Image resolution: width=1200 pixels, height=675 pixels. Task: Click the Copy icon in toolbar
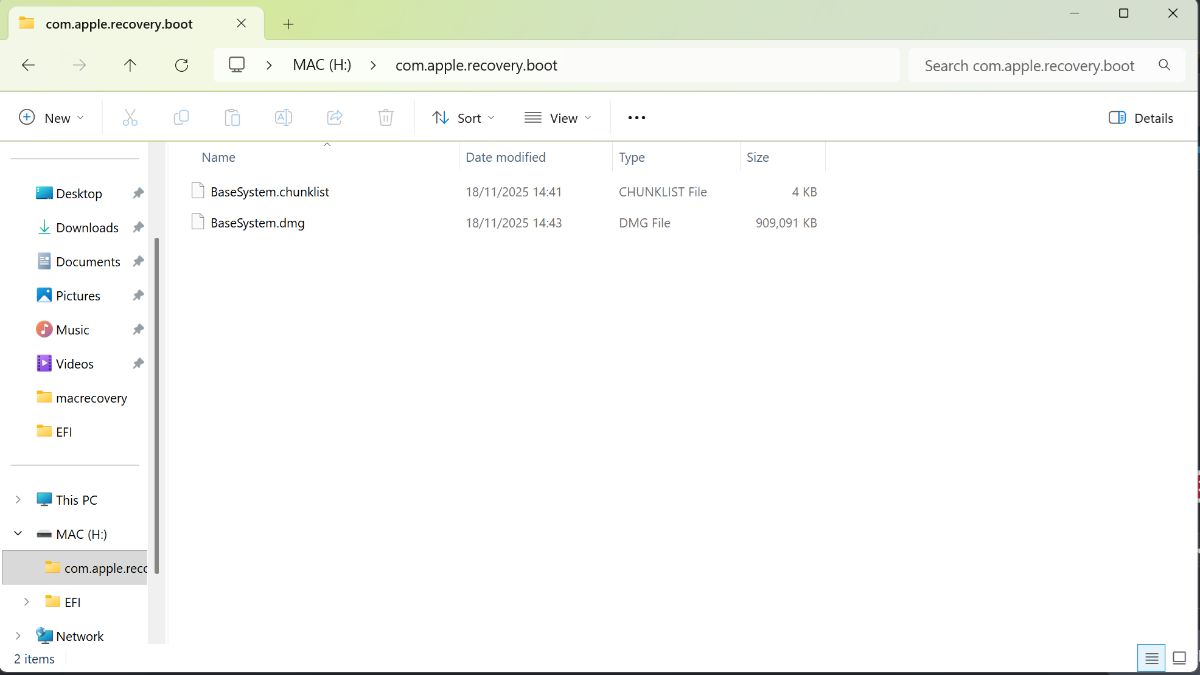click(x=181, y=118)
